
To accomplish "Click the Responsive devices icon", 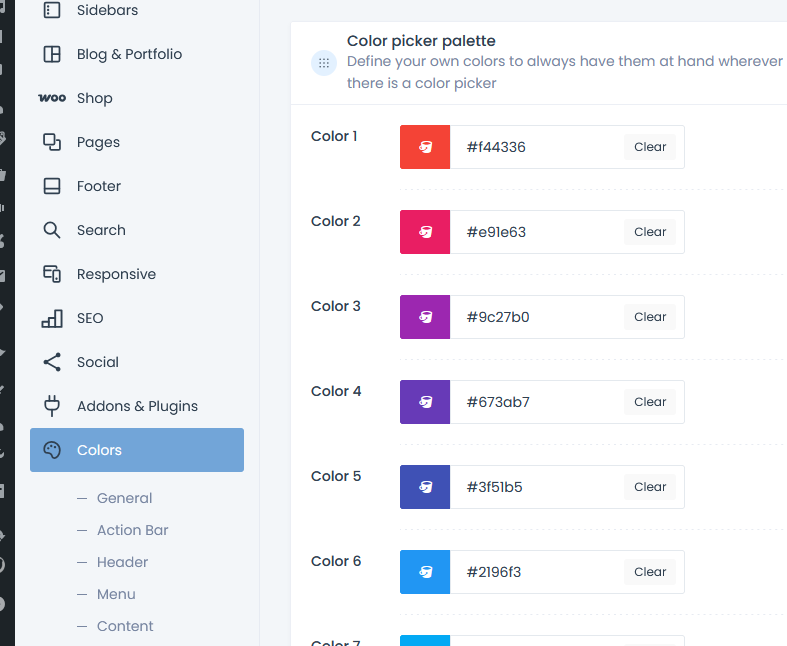I will pos(52,274).
